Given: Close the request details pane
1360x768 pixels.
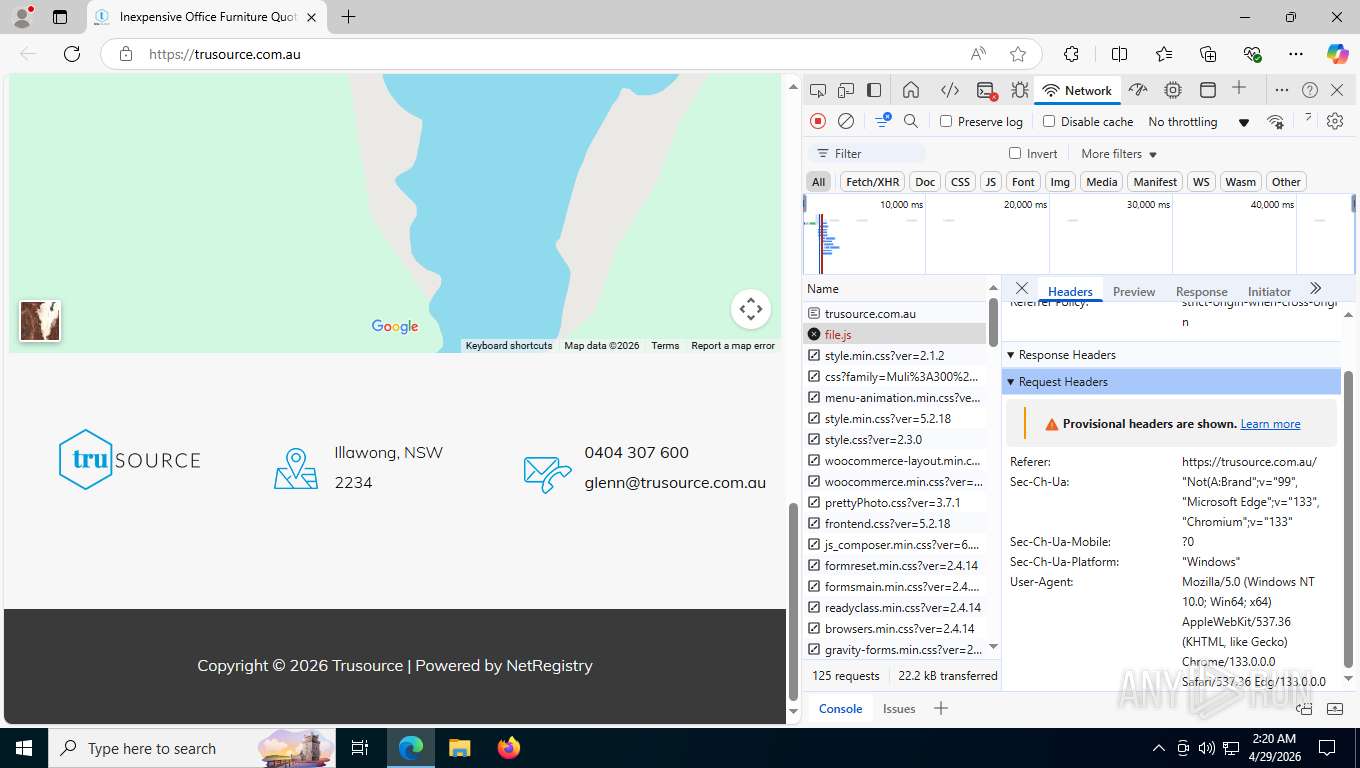Looking at the screenshot, I should [x=1022, y=288].
